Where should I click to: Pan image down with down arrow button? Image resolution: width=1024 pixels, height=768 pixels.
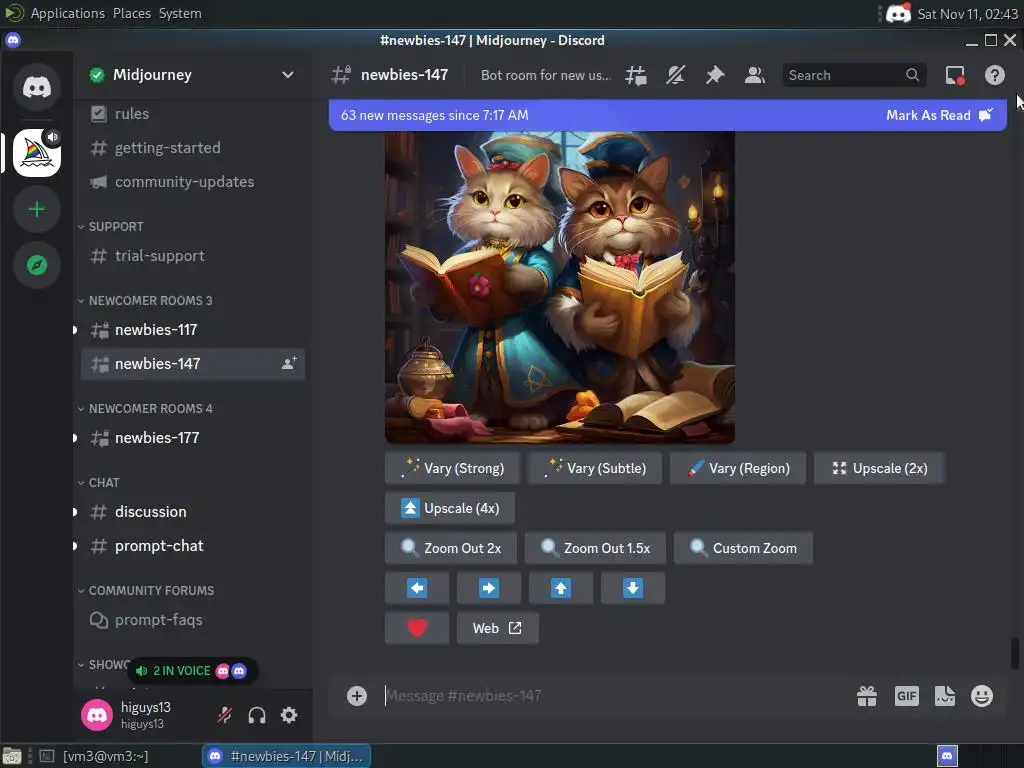[632, 588]
